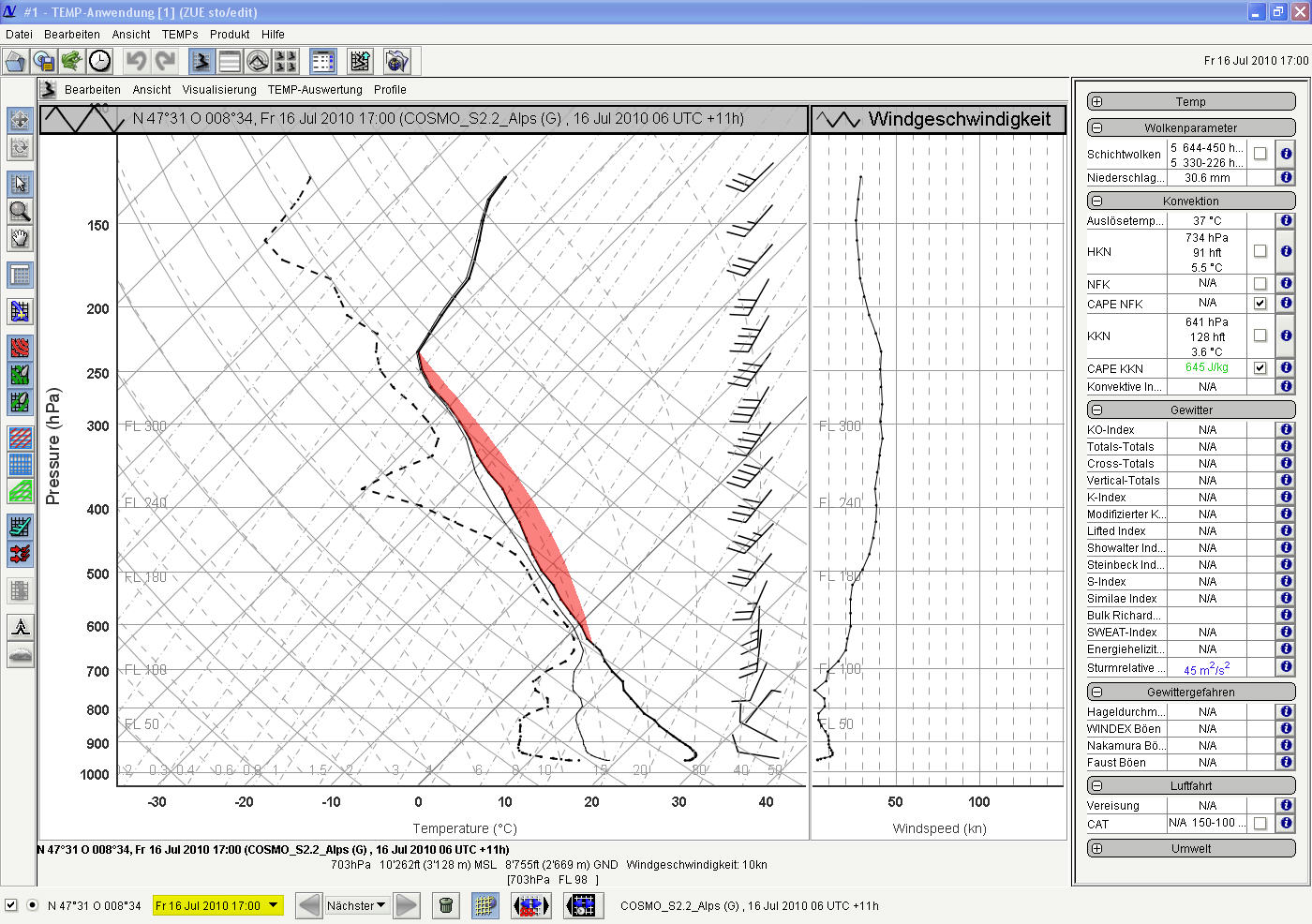Screen dimensions: 1312x924
Task: Click the date text Fr 16 Jul 2010 17:00 top right
Action: (x=1256, y=61)
